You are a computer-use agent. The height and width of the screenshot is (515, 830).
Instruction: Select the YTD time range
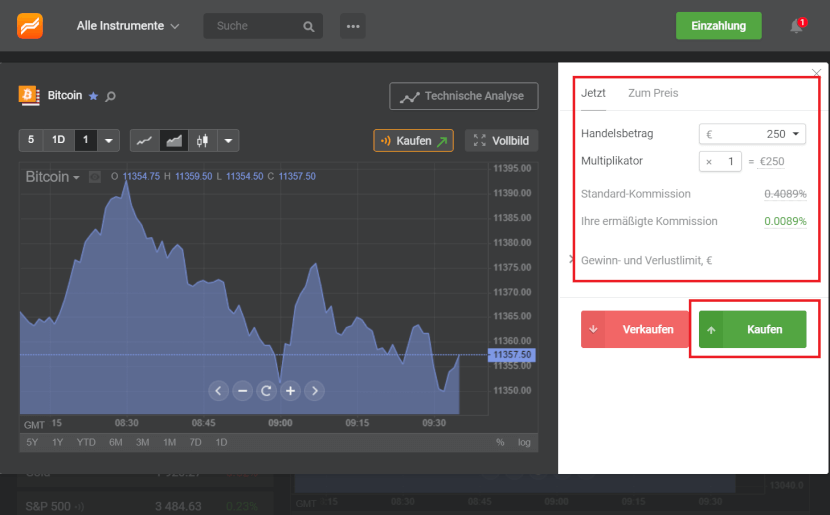[86, 442]
